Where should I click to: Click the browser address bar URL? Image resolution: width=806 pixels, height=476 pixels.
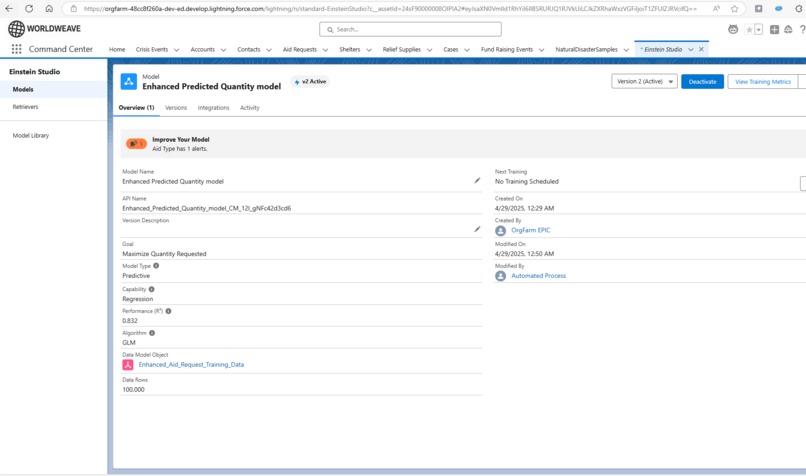click(x=391, y=8)
